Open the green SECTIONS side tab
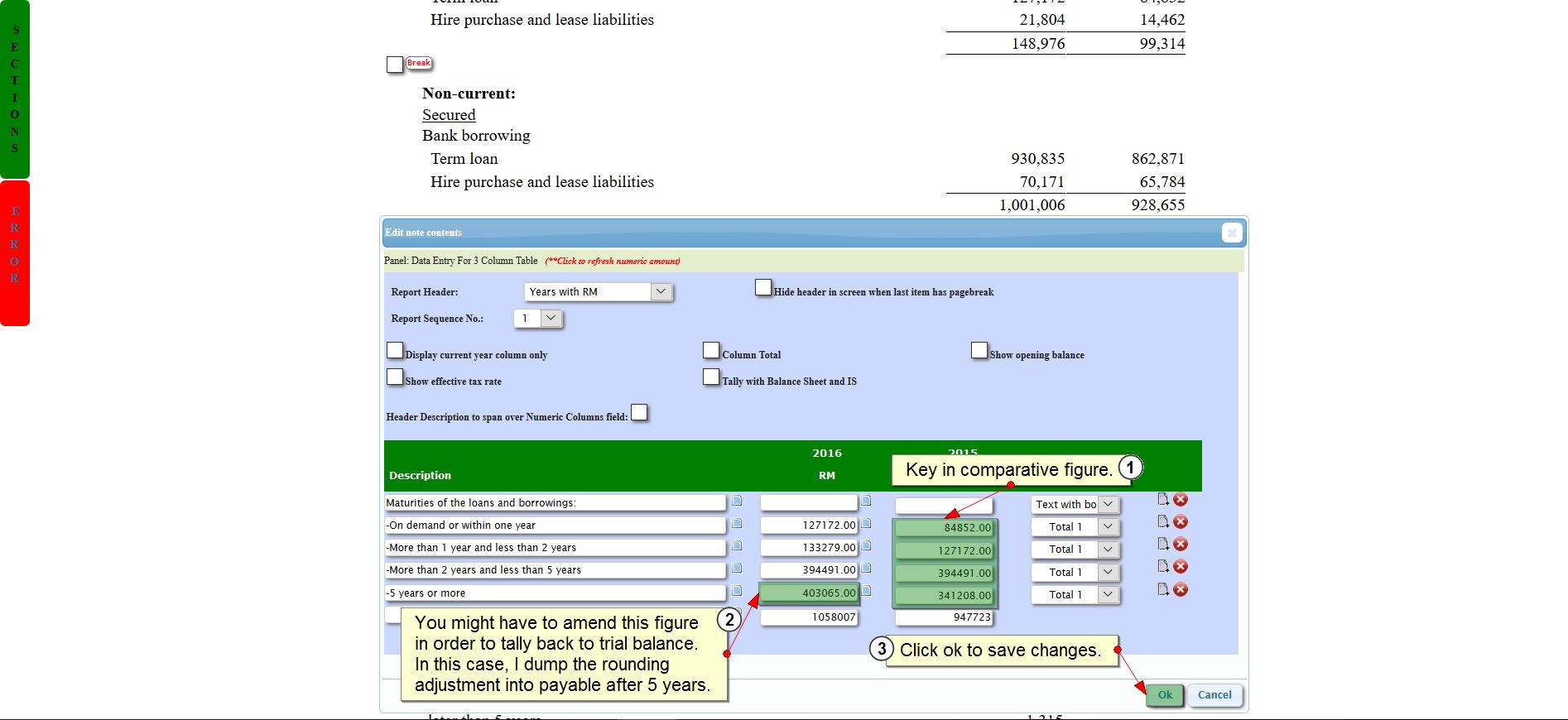This screenshot has height=720, width=1568. [15, 89]
